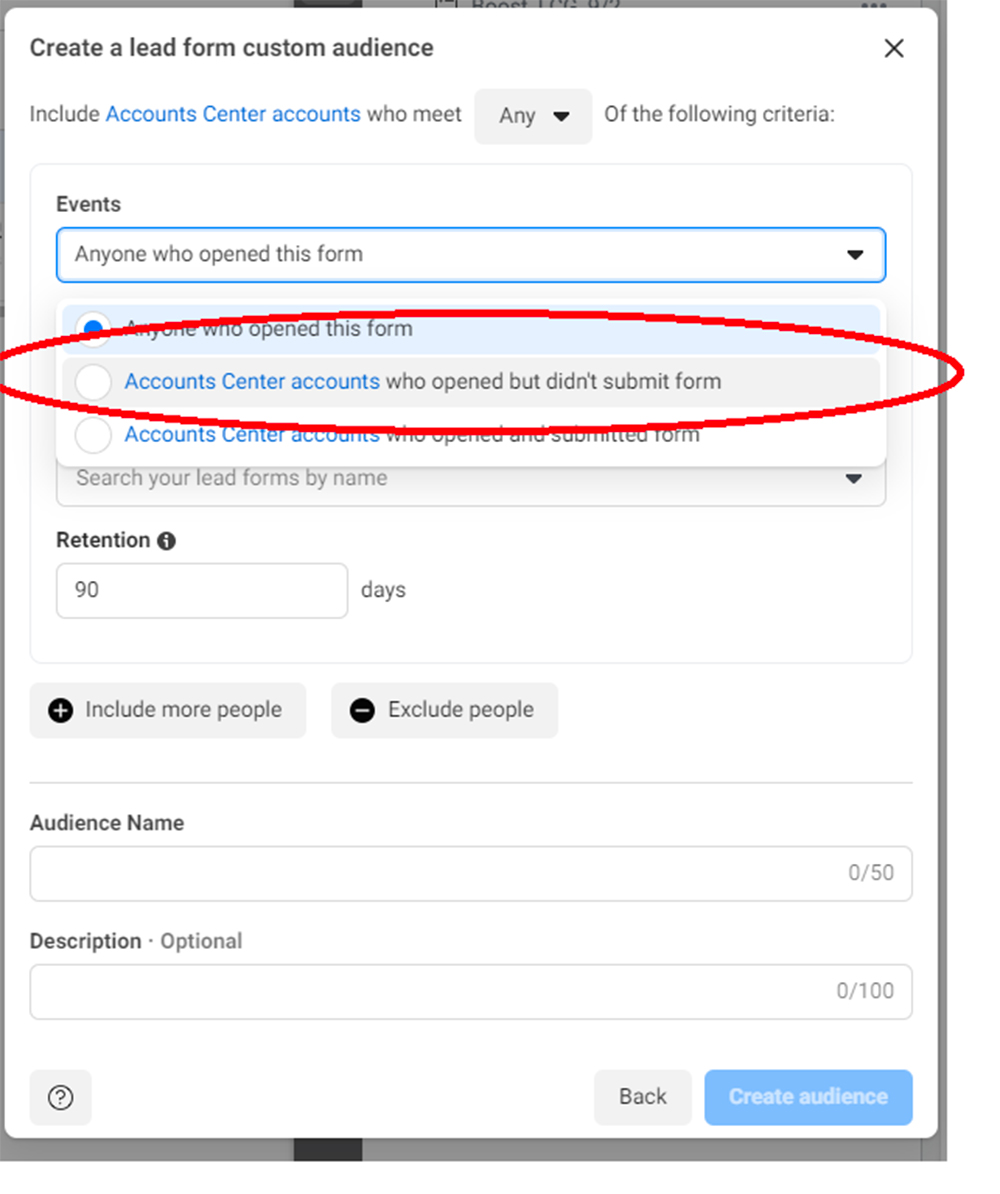This screenshot has height=1194, width=1000.
Task: Close the lead form custom audience dialog
Action: coord(893,49)
